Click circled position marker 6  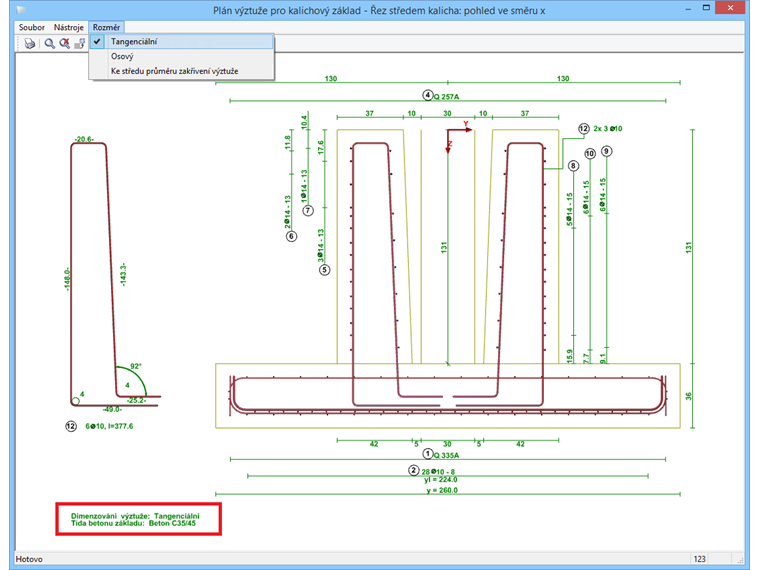tap(291, 236)
